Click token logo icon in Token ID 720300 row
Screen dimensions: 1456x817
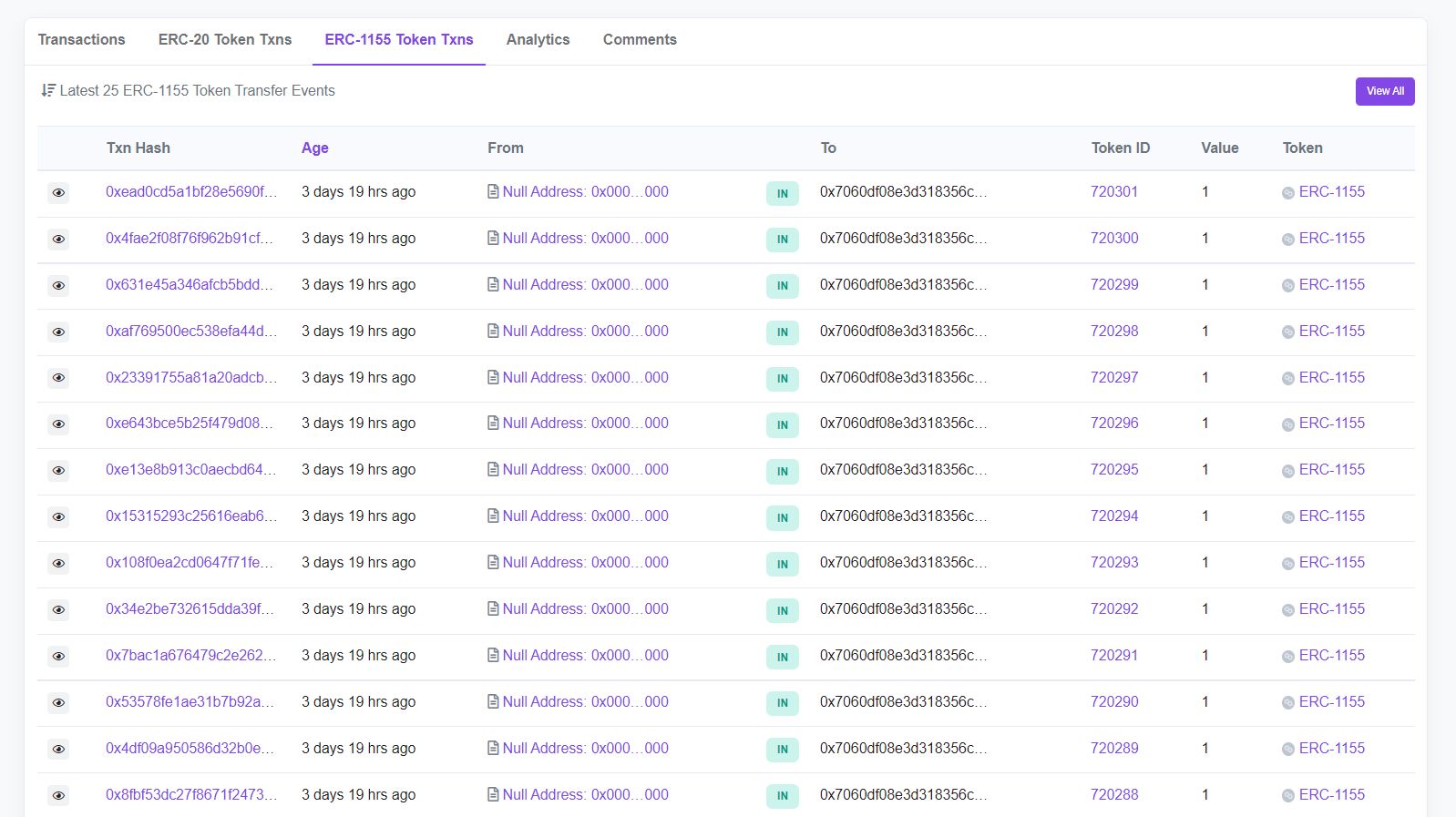[1288, 240]
